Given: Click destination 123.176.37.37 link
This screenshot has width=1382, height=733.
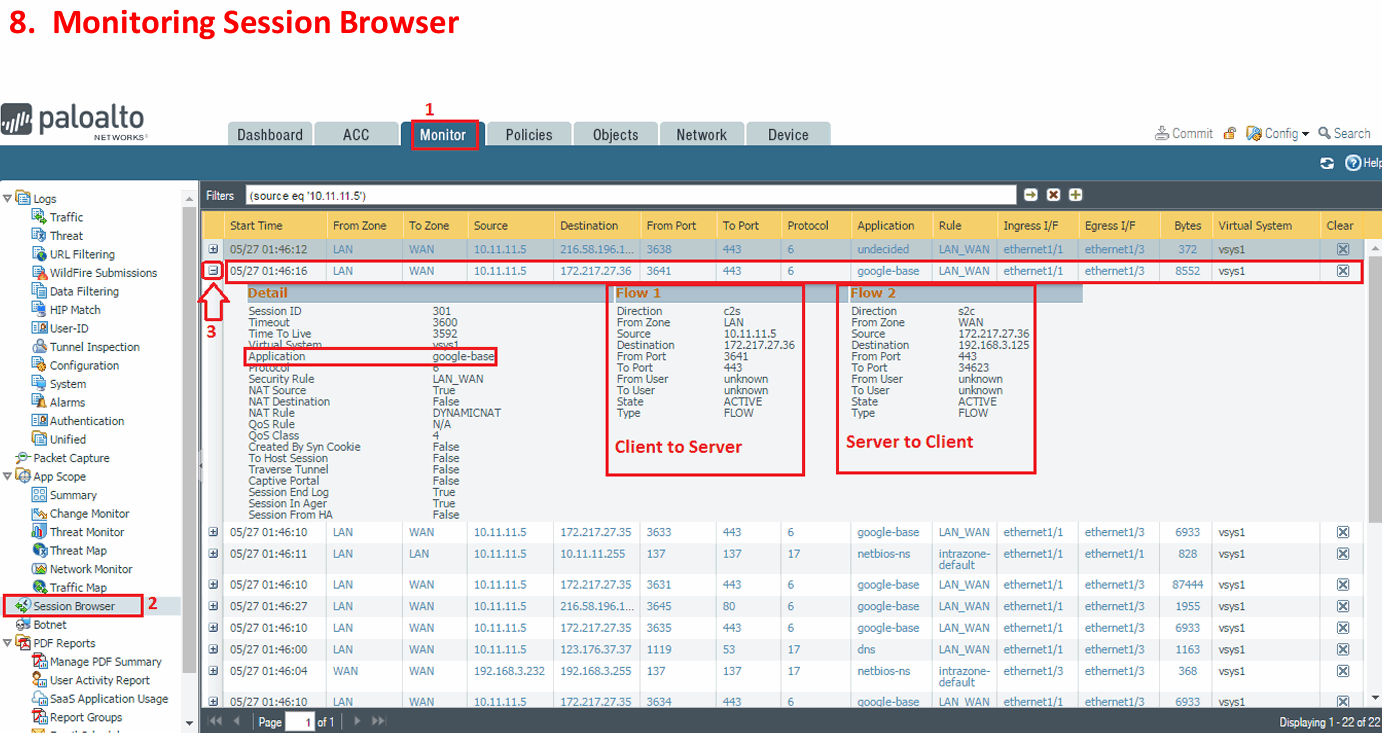Looking at the screenshot, I should click(596, 650).
